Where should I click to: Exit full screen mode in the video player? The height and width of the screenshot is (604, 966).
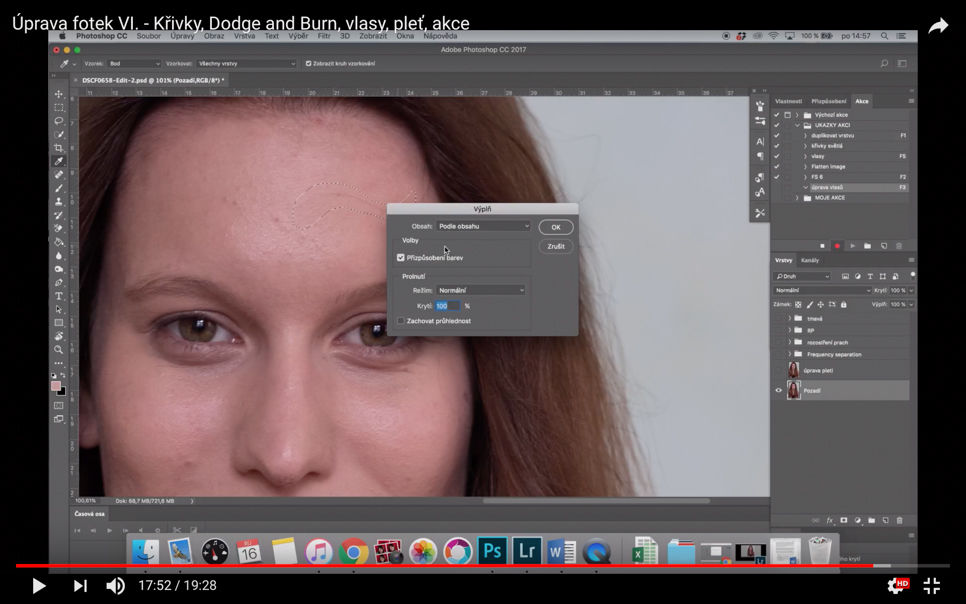coord(932,586)
